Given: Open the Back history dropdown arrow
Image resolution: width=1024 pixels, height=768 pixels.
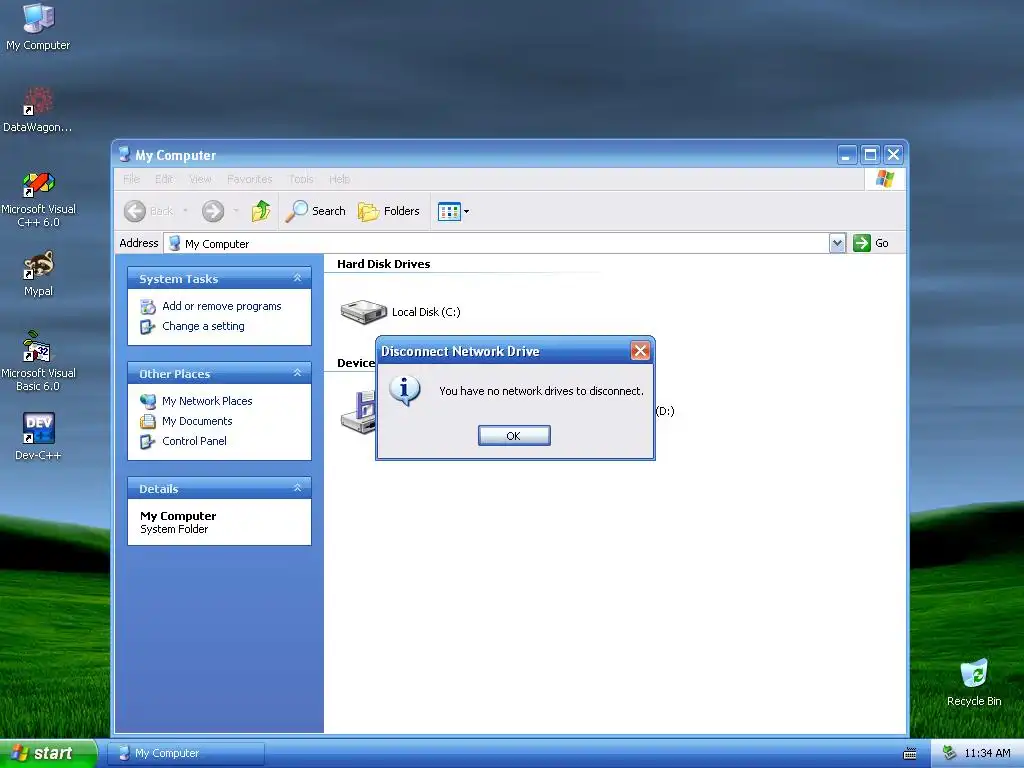Looking at the screenshot, I should click(x=185, y=211).
